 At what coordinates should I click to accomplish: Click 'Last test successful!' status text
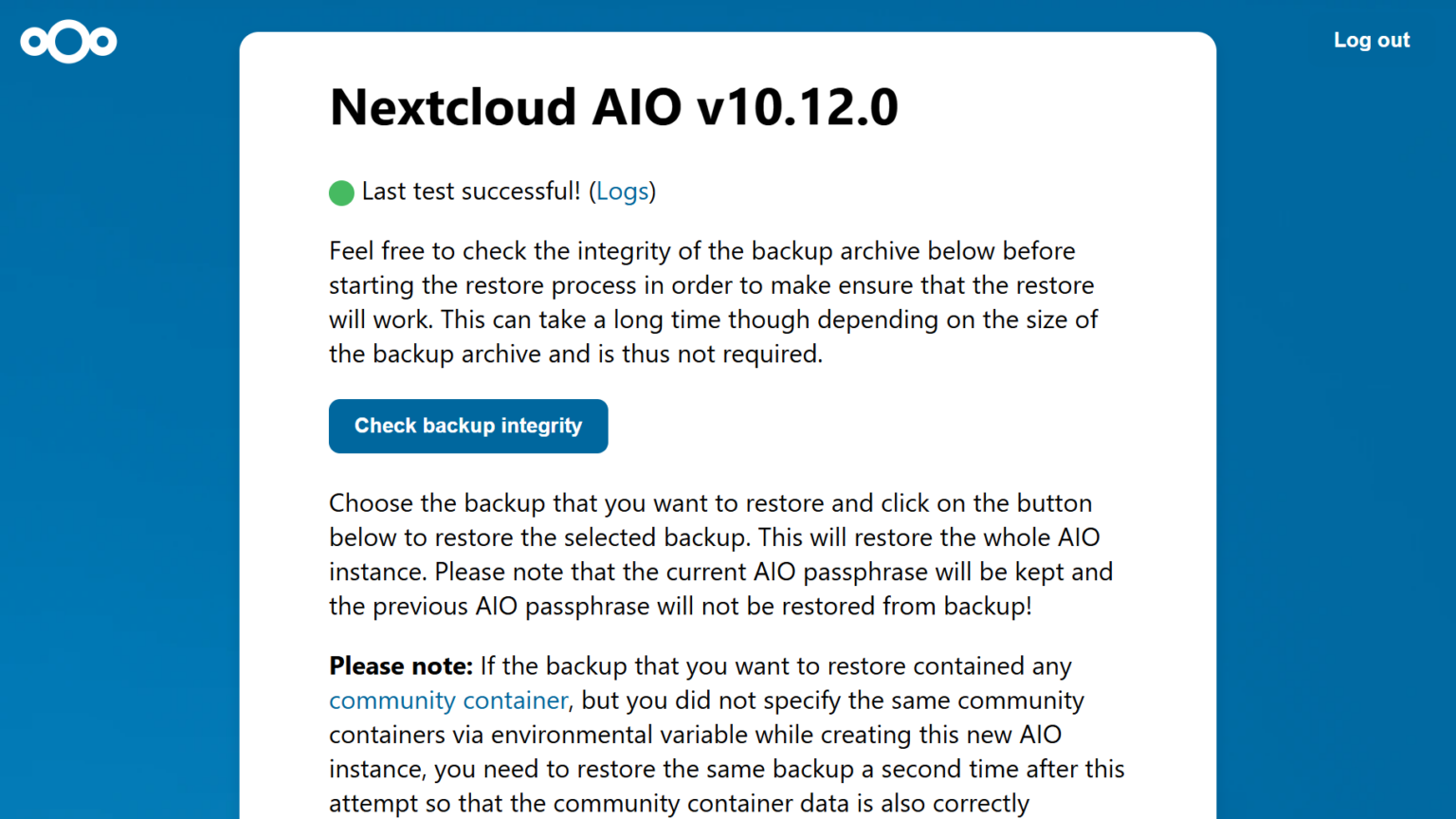point(472,191)
